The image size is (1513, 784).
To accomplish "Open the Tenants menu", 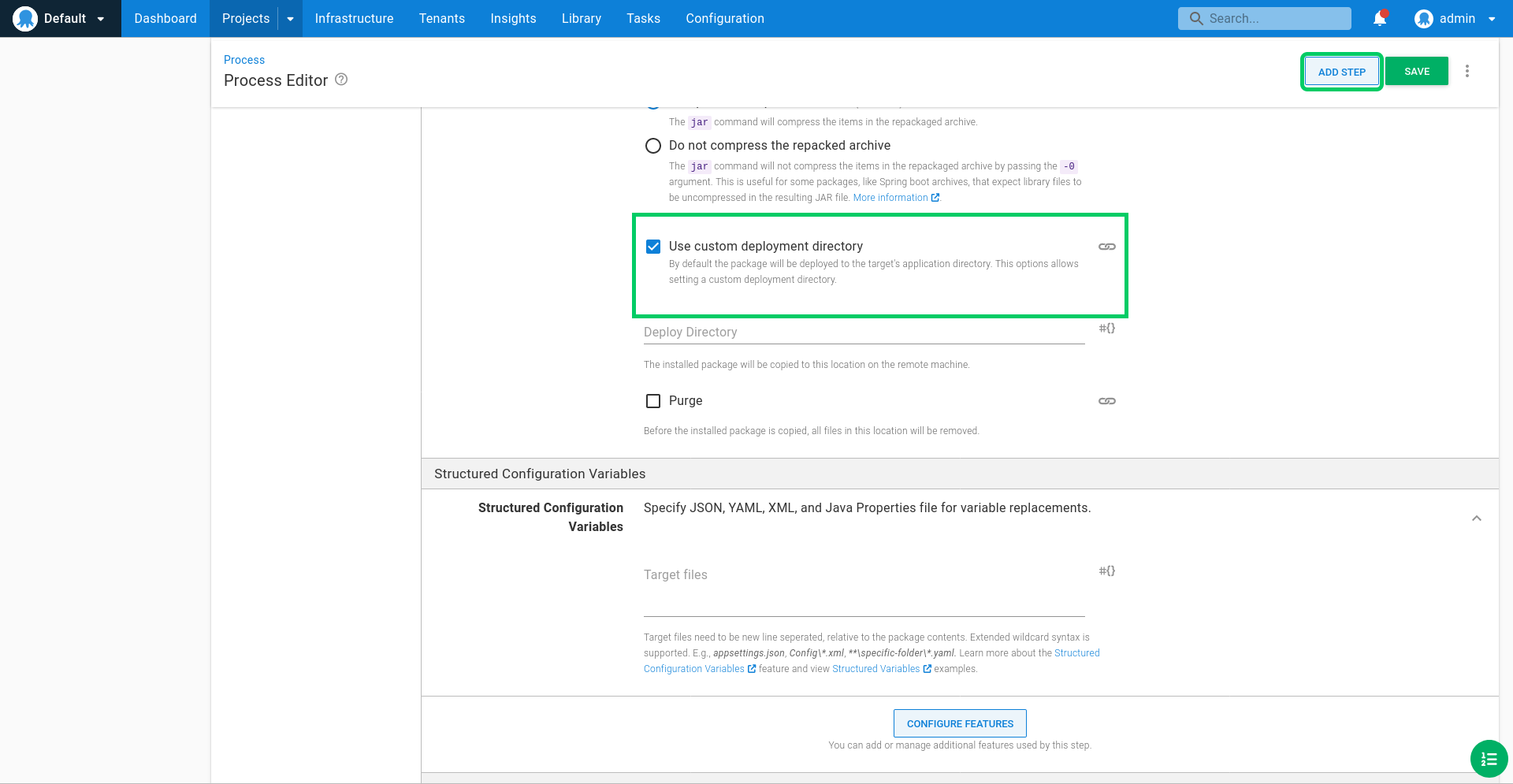I will click(x=442, y=18).
